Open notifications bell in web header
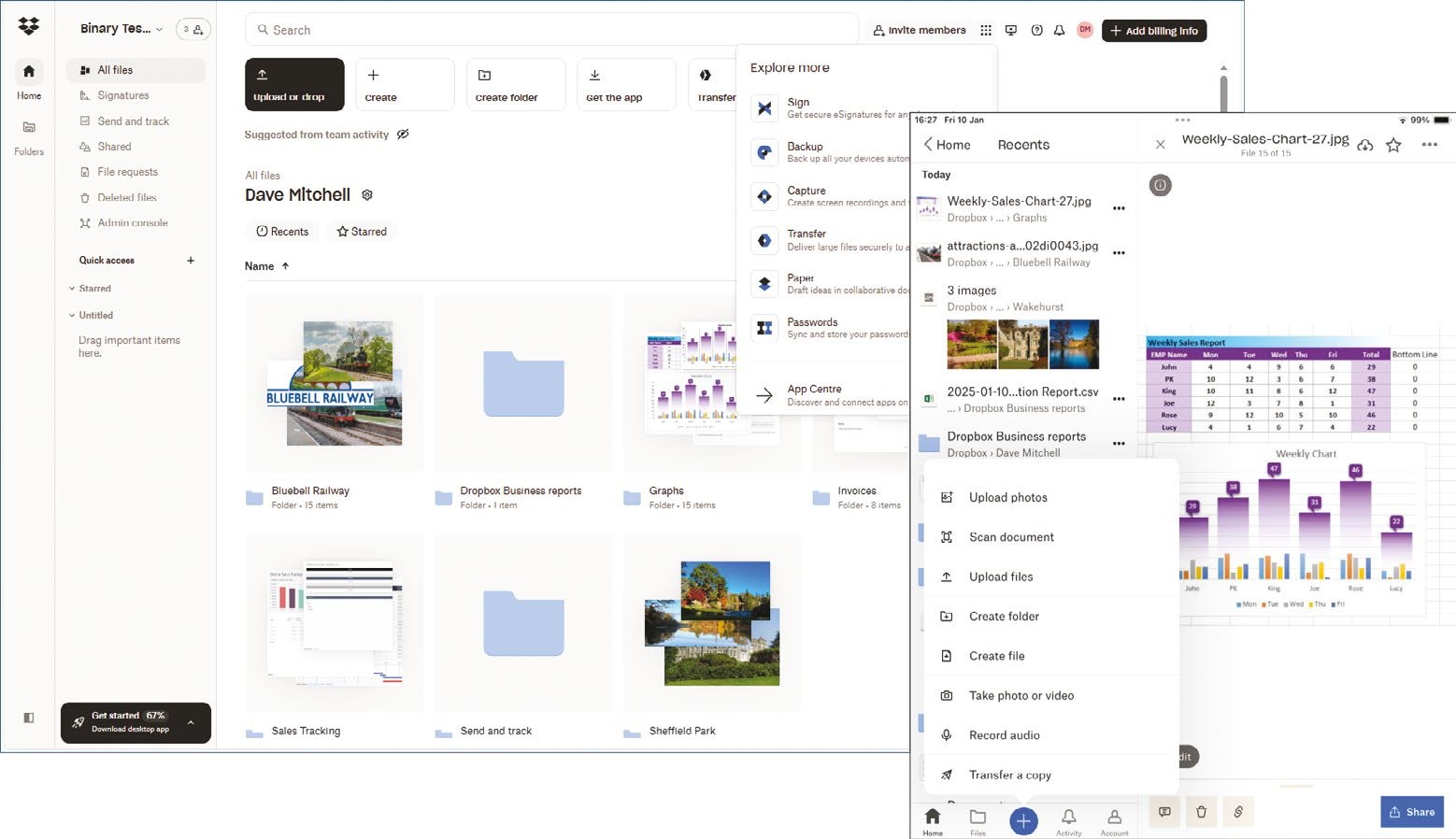Image resolution: width=1456 pixels, height=839 pixels. click(x=1059, y=30)
